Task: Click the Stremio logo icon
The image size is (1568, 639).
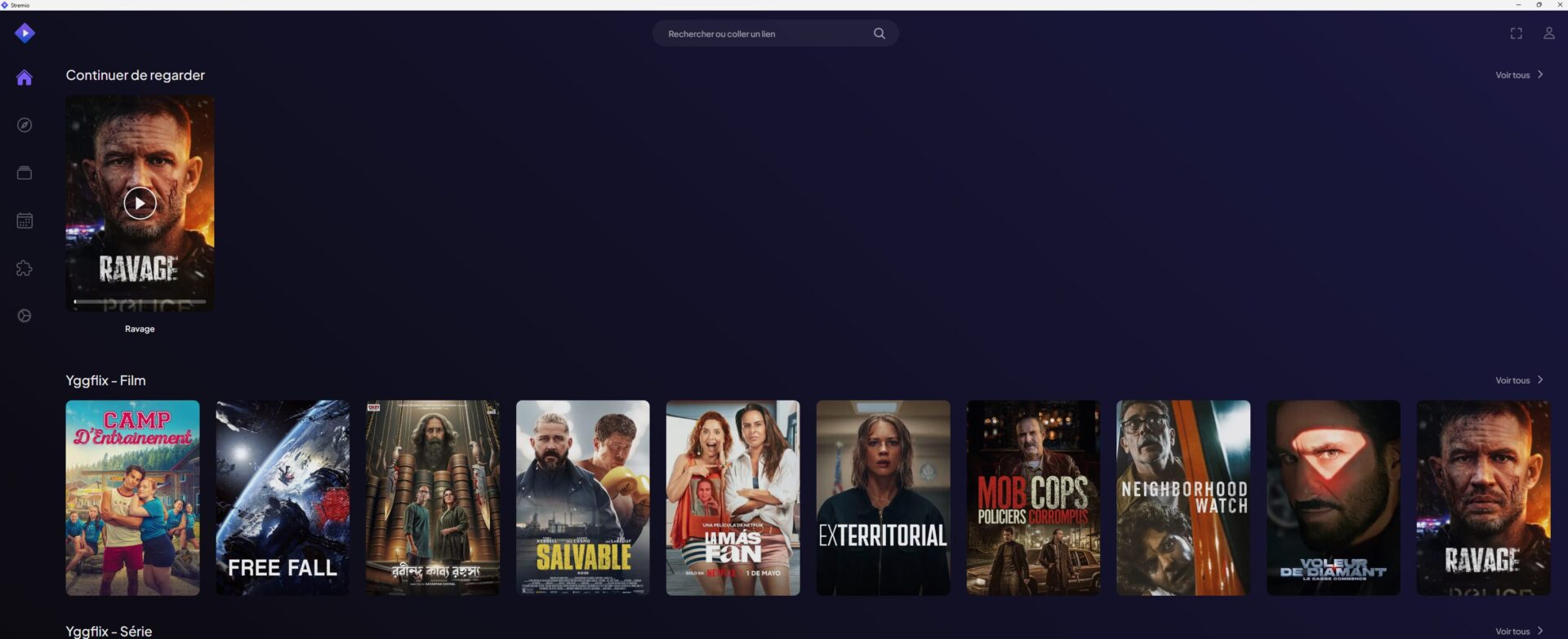Action: point(24,33)
